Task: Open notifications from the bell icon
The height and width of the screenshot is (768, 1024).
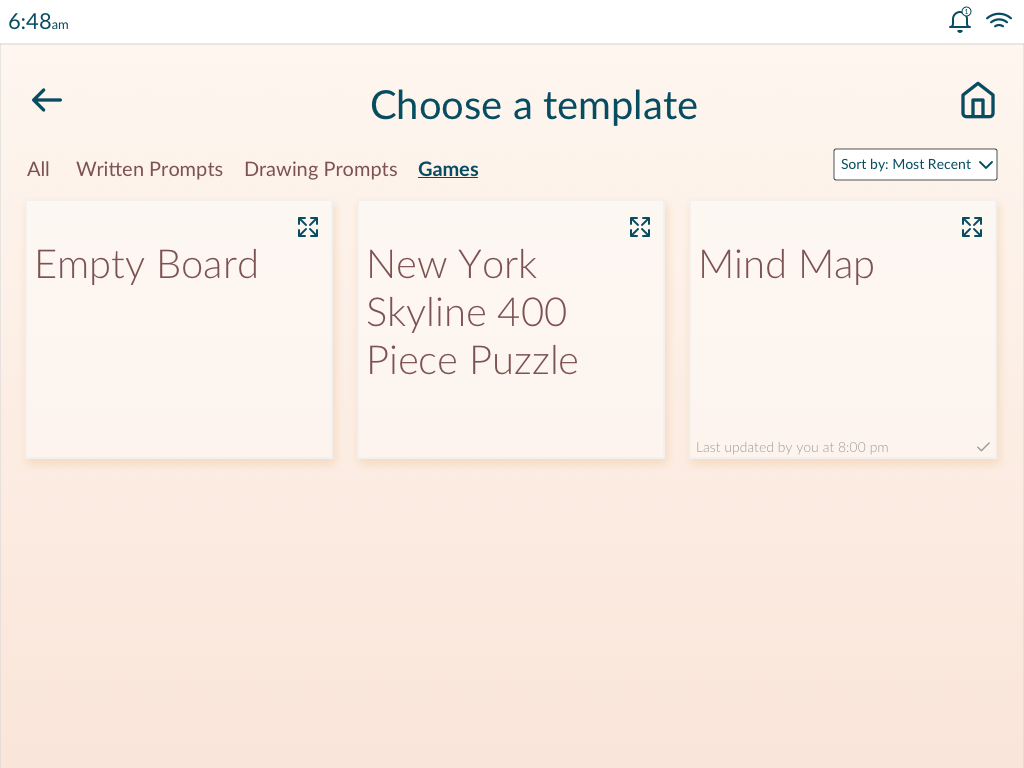Action: coord(960,20)
